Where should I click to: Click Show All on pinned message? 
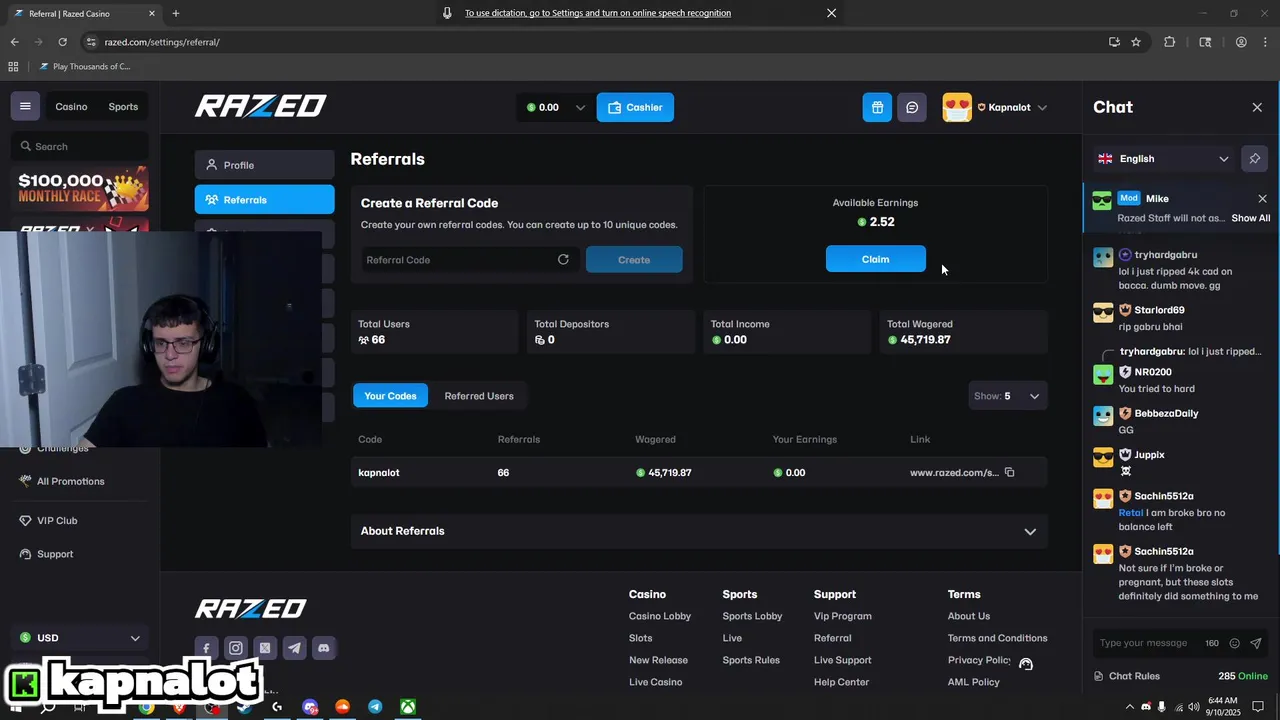point(1250,218)
